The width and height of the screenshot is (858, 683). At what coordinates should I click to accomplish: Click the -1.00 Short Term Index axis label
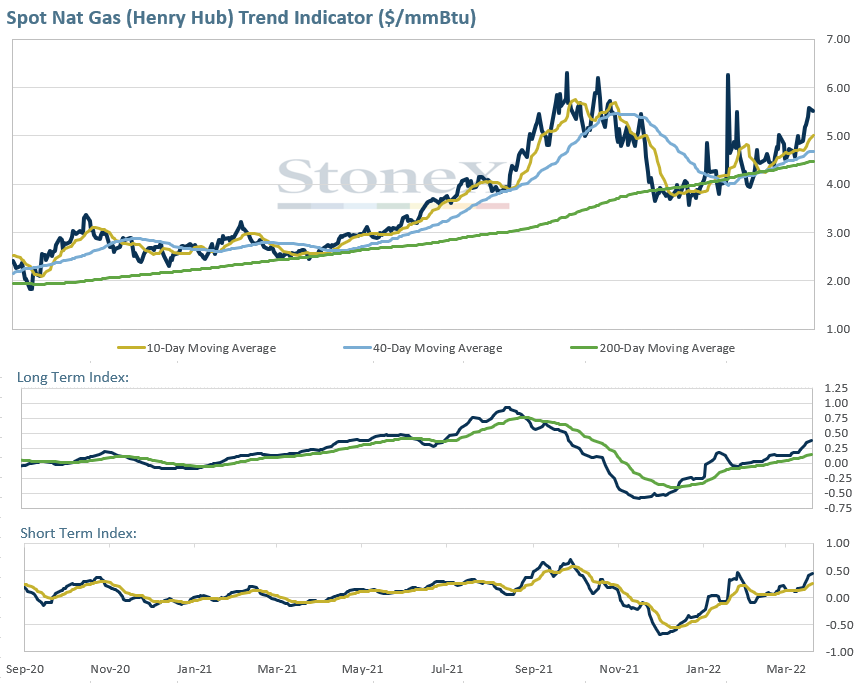(837, 652)
